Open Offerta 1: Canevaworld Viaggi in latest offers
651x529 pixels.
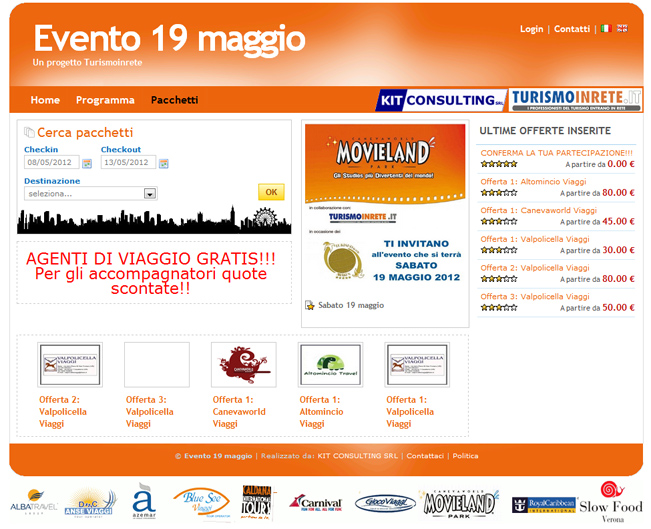pyautogui.click(x=538, y=210)
